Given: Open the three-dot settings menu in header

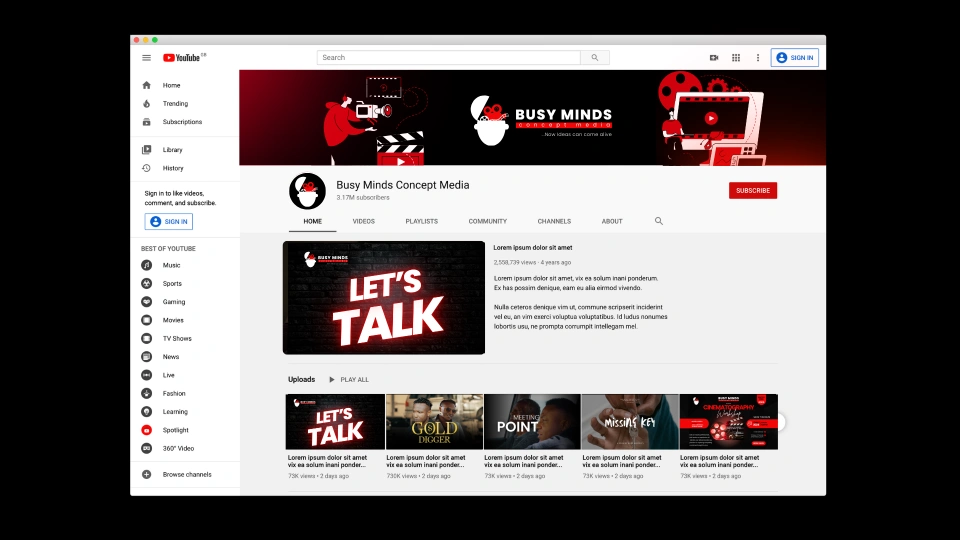Looking at the screenshot, I should [x=758, y=58].
